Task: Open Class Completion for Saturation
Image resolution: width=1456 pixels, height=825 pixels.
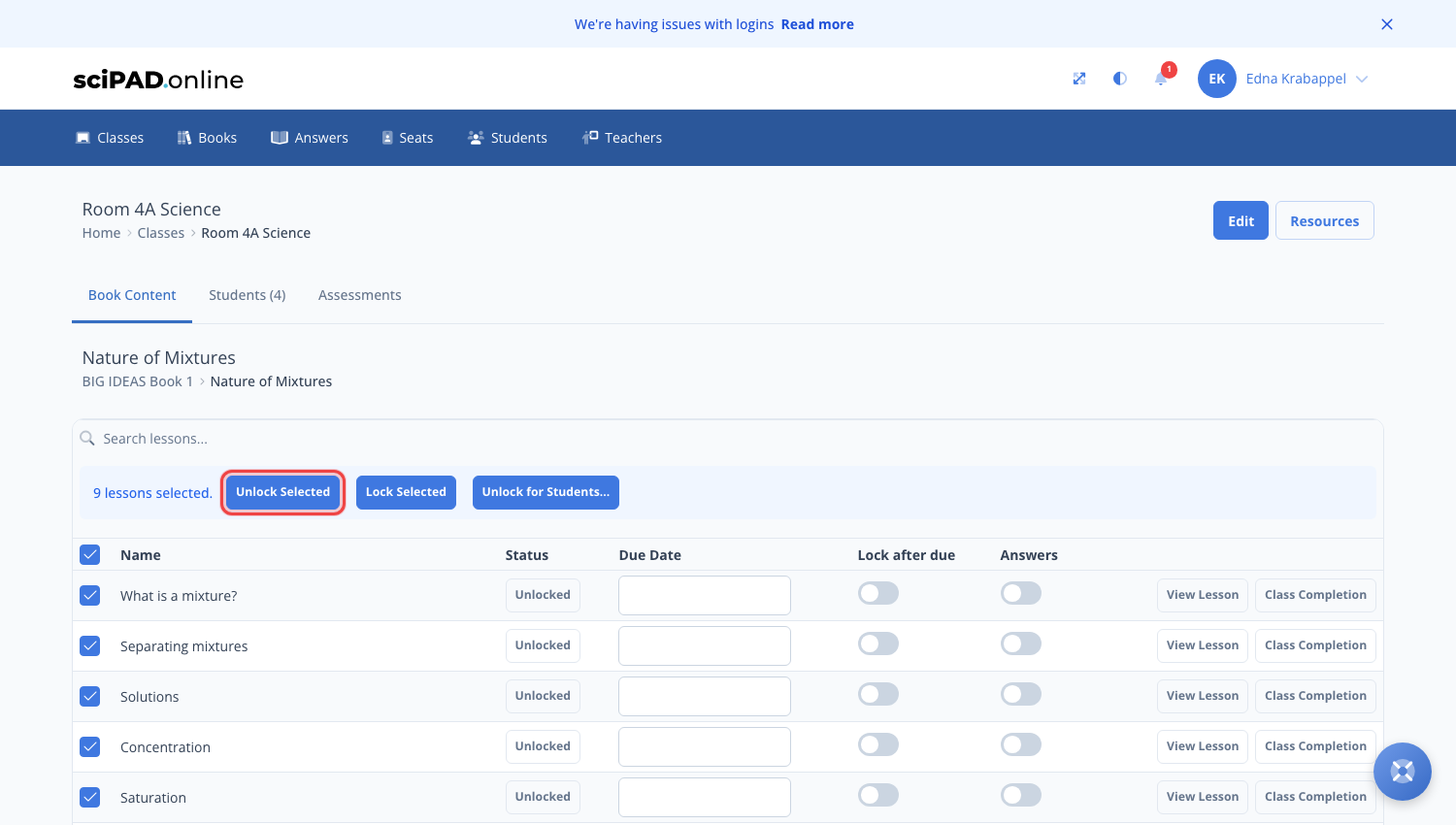Action: (x=1315, y=797)
